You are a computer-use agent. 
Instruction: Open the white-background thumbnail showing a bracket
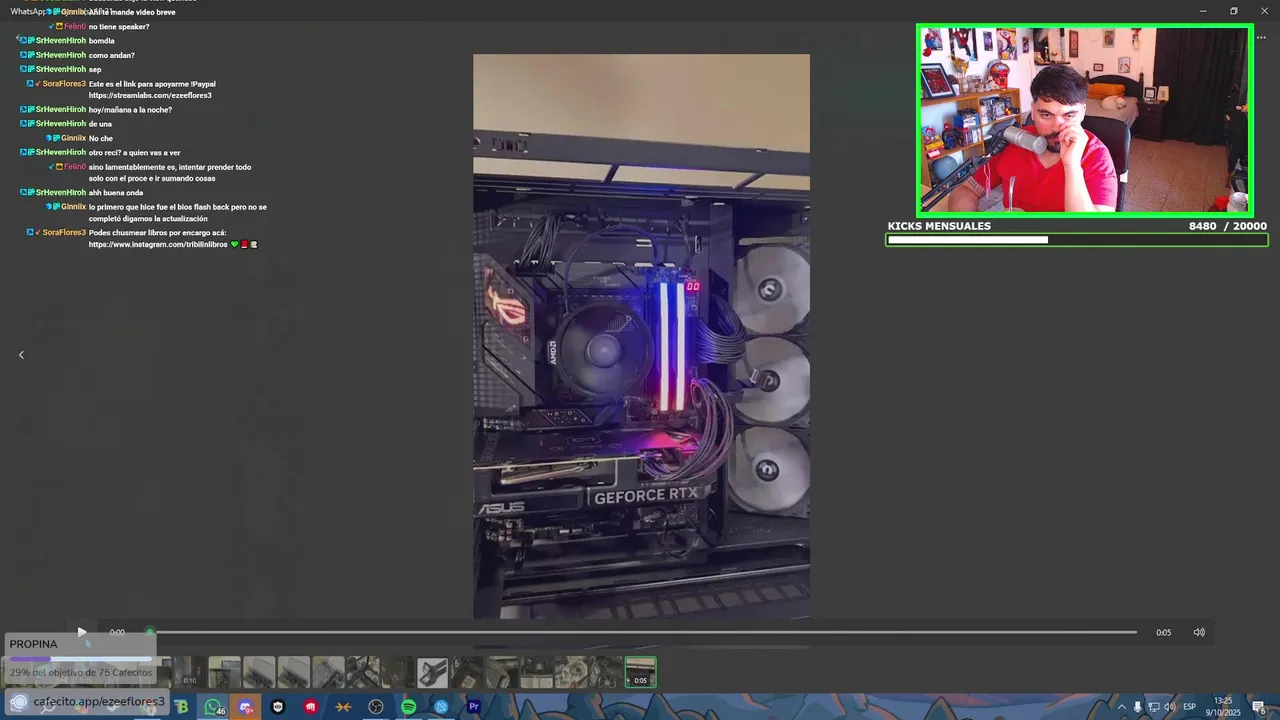tap(432, 672)
